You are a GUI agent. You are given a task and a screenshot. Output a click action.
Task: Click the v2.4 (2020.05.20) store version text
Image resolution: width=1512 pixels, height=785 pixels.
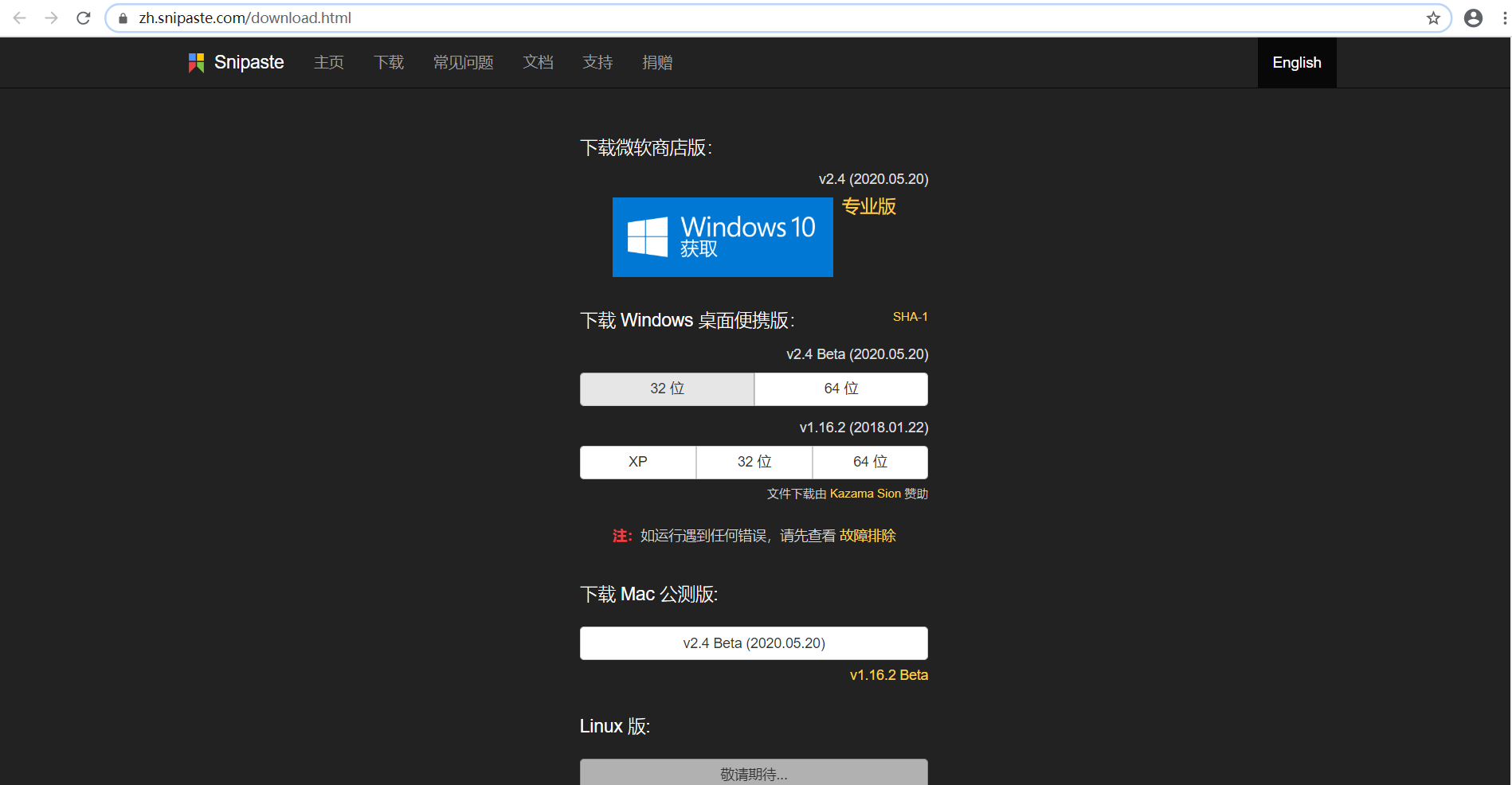(x=873, y=179)
